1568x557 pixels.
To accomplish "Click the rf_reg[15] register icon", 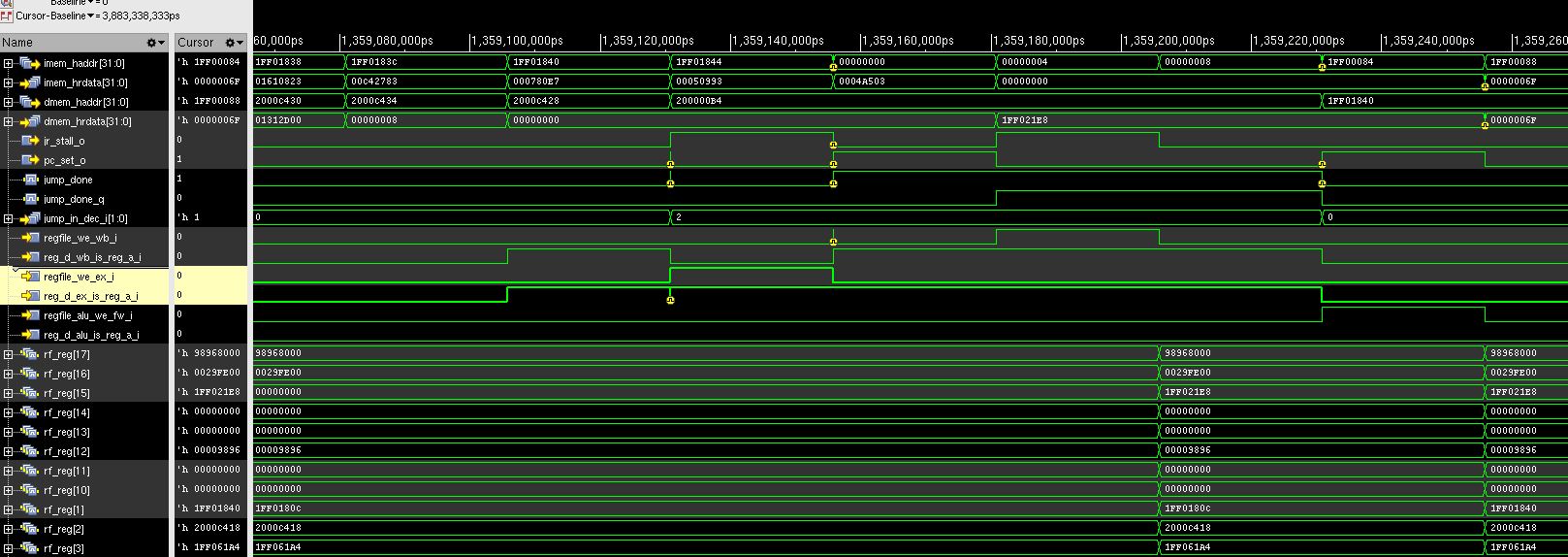I will [x=29, y=393].
